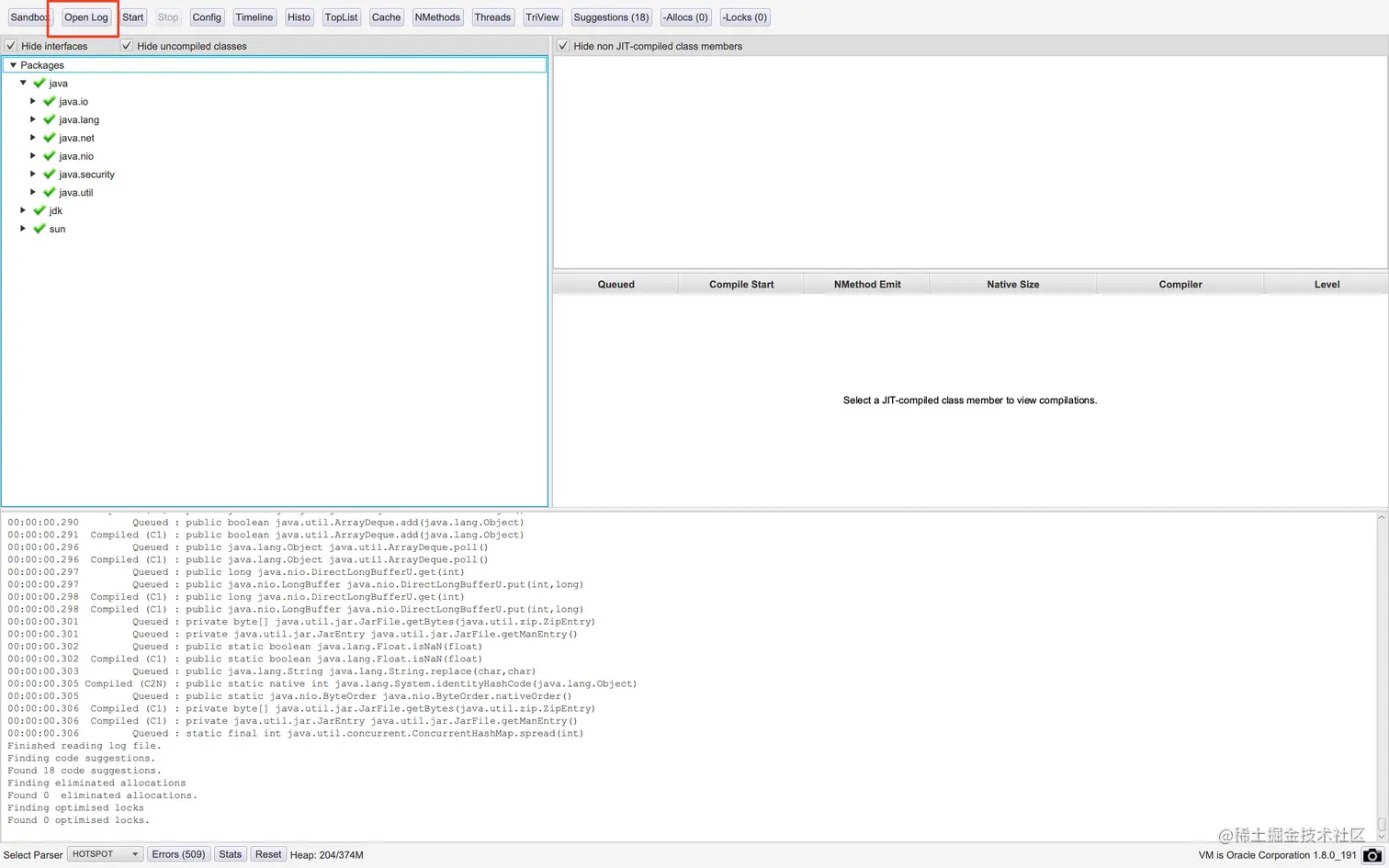
Task: Open the code Cache view
Action: (x=386, y=17)
